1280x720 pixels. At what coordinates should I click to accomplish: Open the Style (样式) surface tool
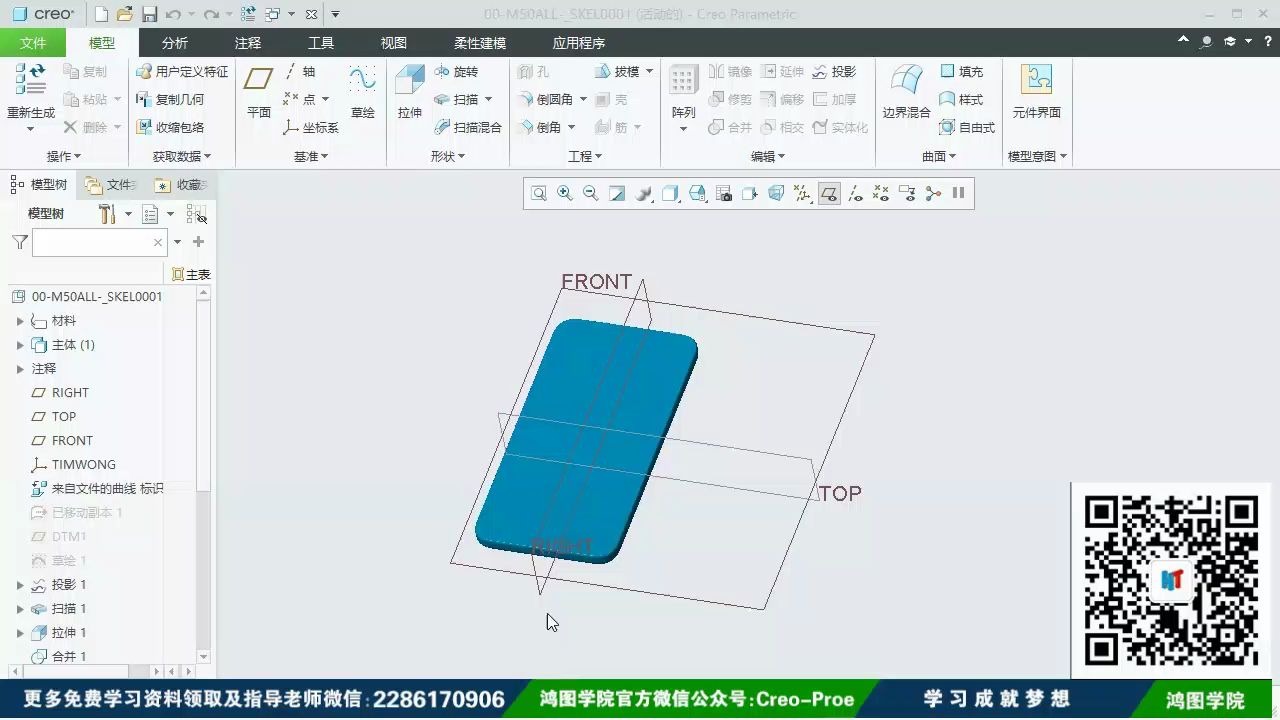point(961,99)
